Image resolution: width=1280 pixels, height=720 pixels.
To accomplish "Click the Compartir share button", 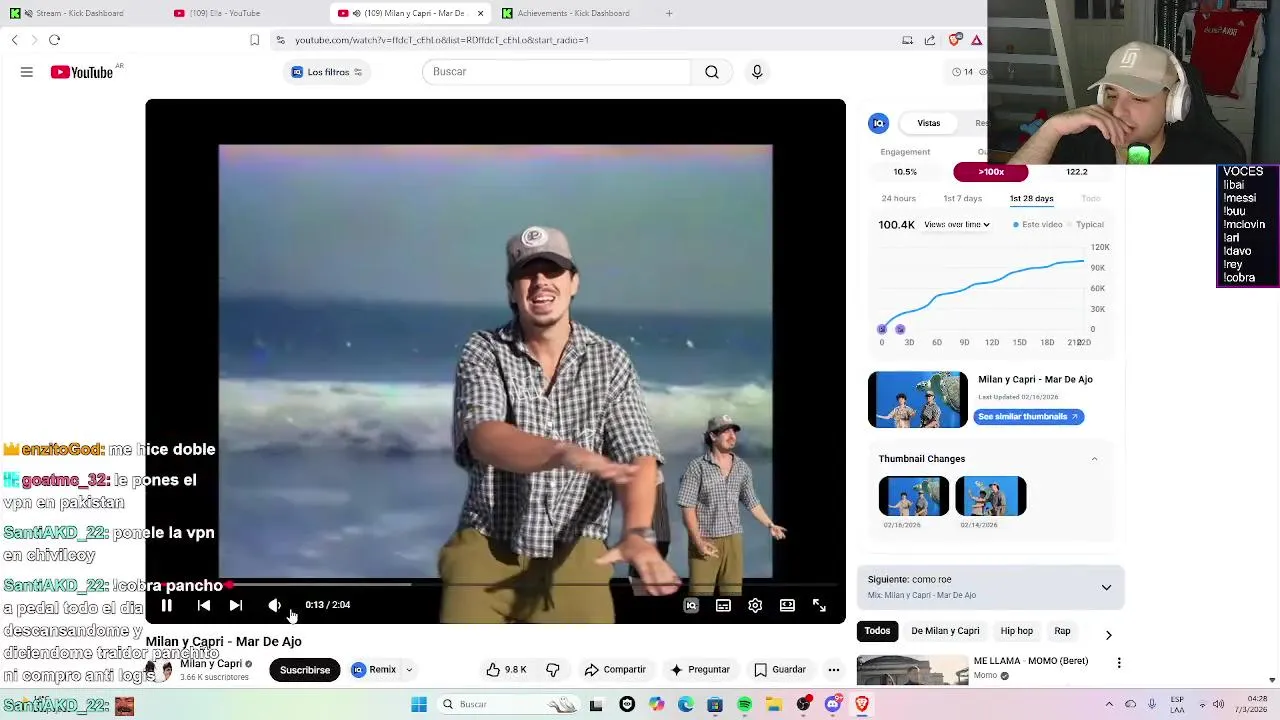I will (615, 670).
